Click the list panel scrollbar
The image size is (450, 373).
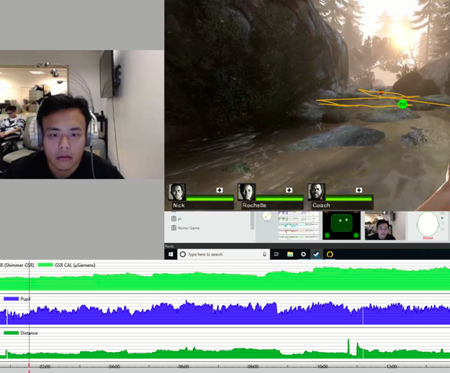click(252, 220)
